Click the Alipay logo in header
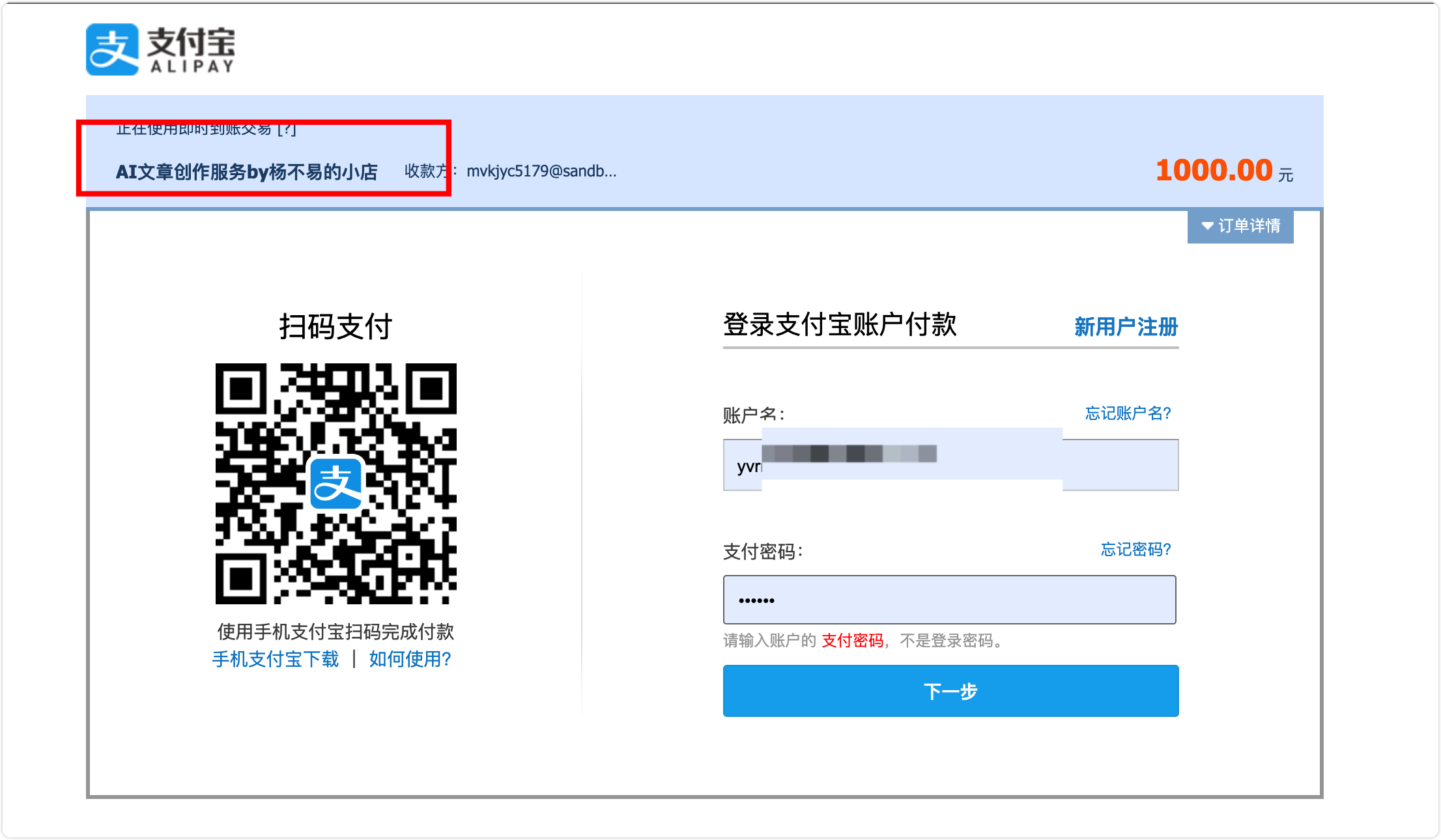The height and width of the screenshot is (840, 1441). [x=161, y=49]
